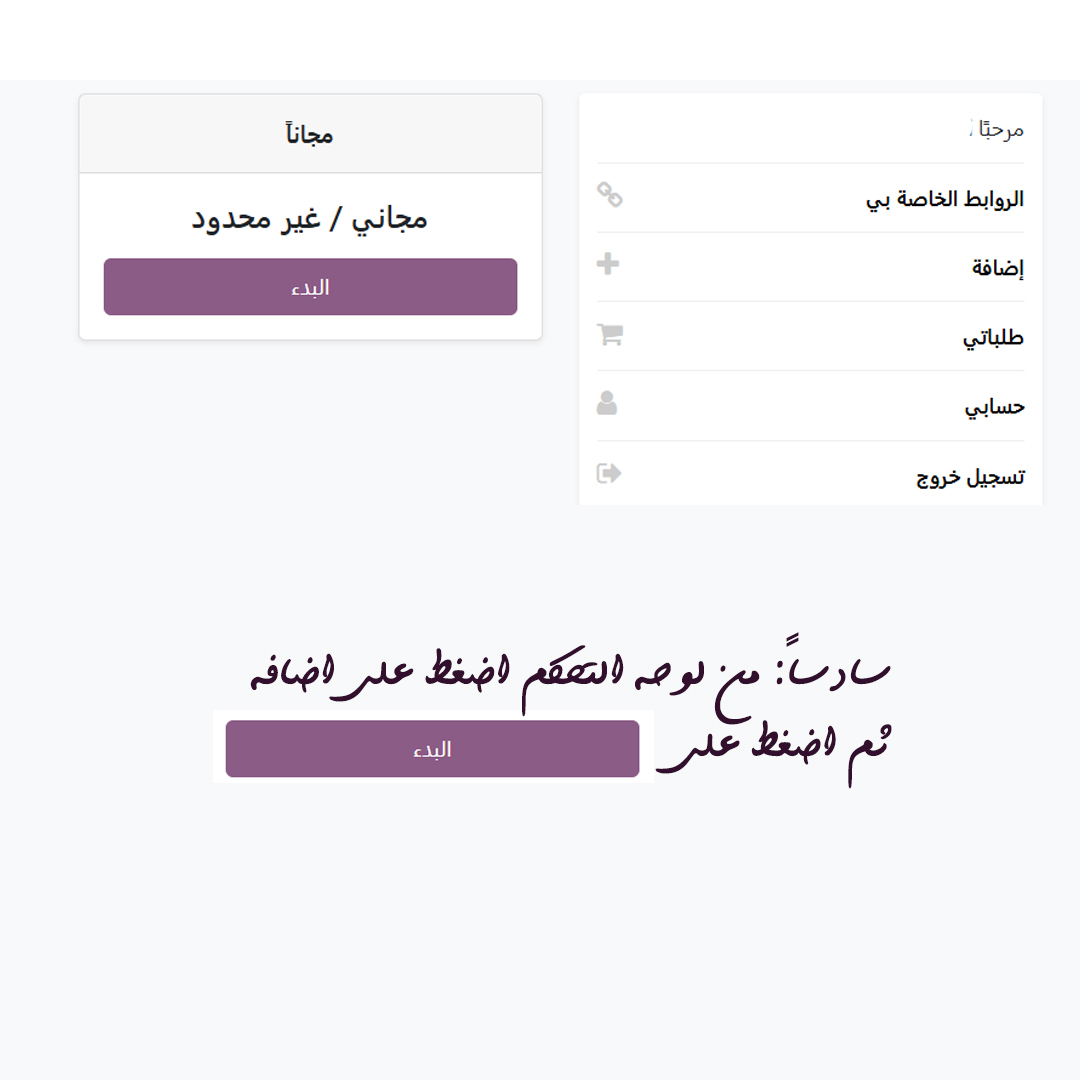
Task: Click the handwritten word اضافه at line end
Action: (x=292, y=672)
